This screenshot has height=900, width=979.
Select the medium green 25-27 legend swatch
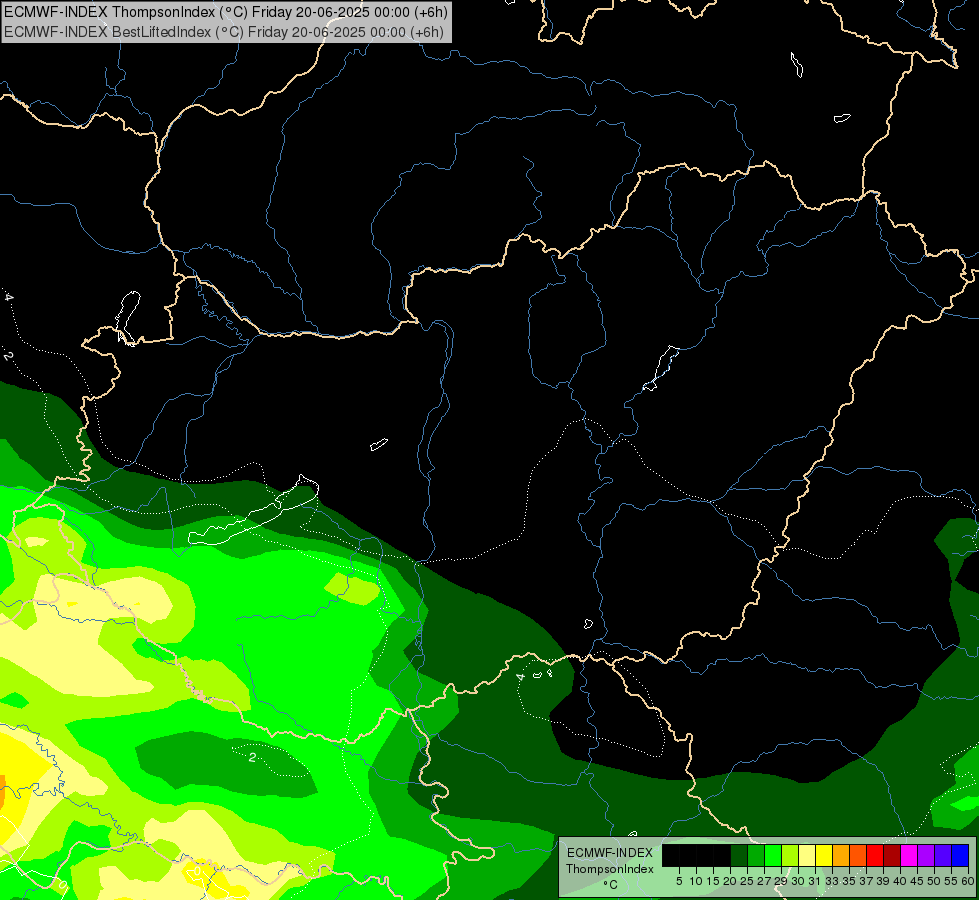point(756,855)
